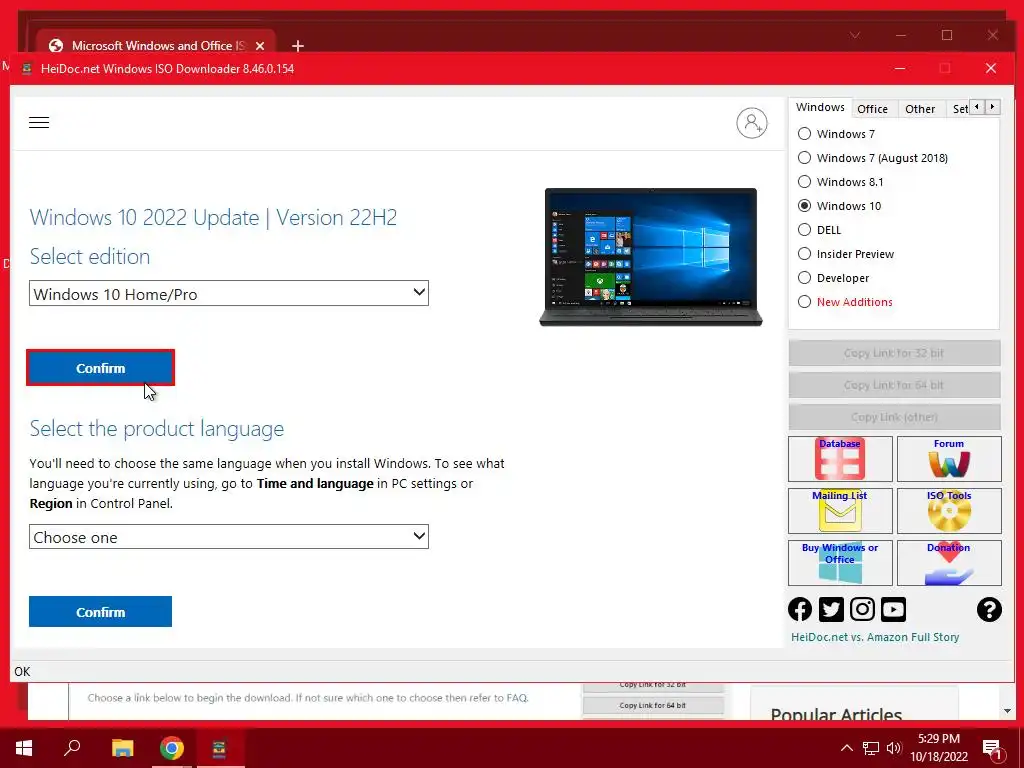Select the Developer radio button
The height and width of the screenshot is (768, 1024).
pyautogui.click(x=805, y=278)
